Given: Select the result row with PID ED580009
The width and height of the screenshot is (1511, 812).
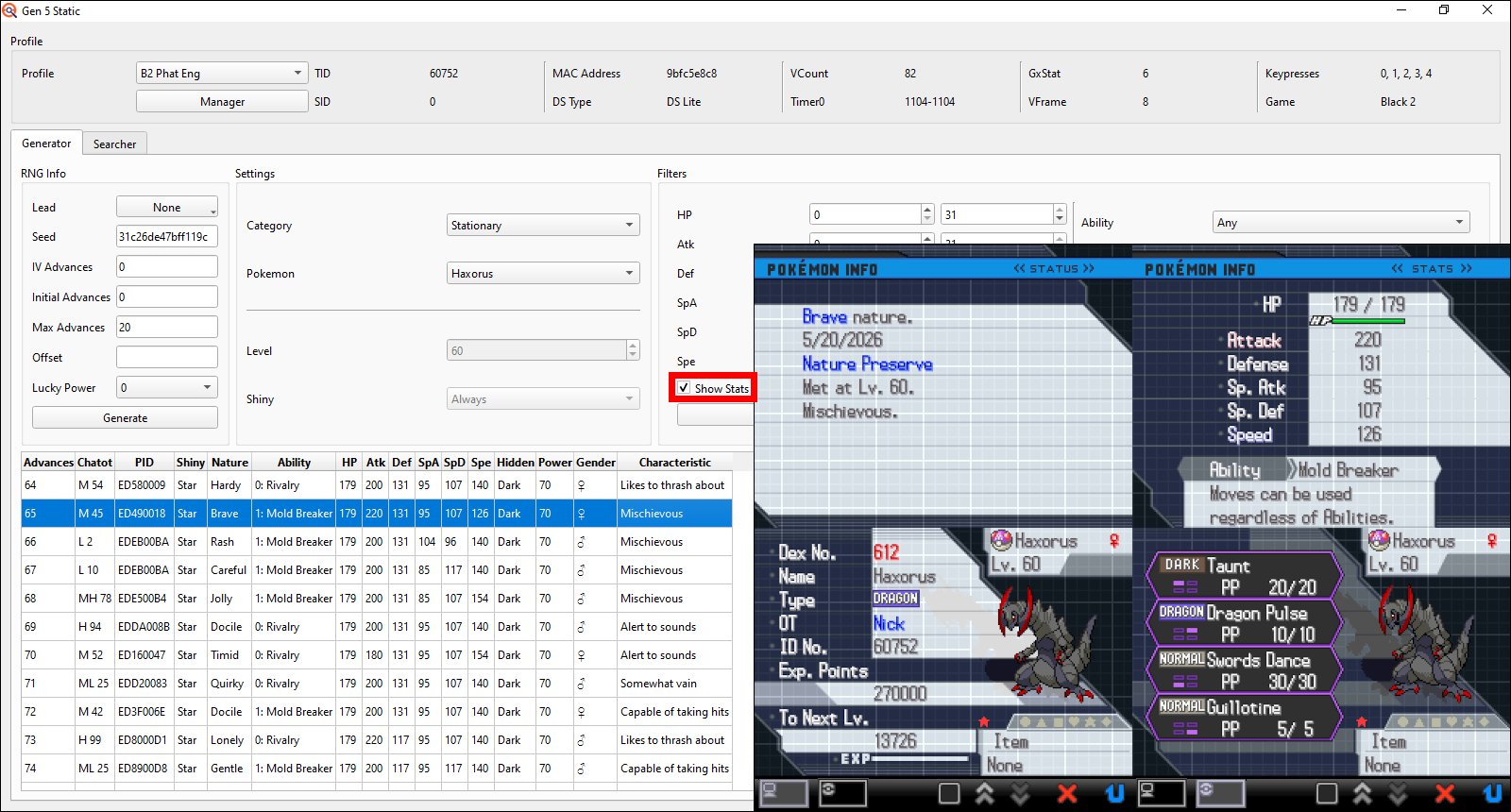Looking at the screenshot, I should (377, 485).
